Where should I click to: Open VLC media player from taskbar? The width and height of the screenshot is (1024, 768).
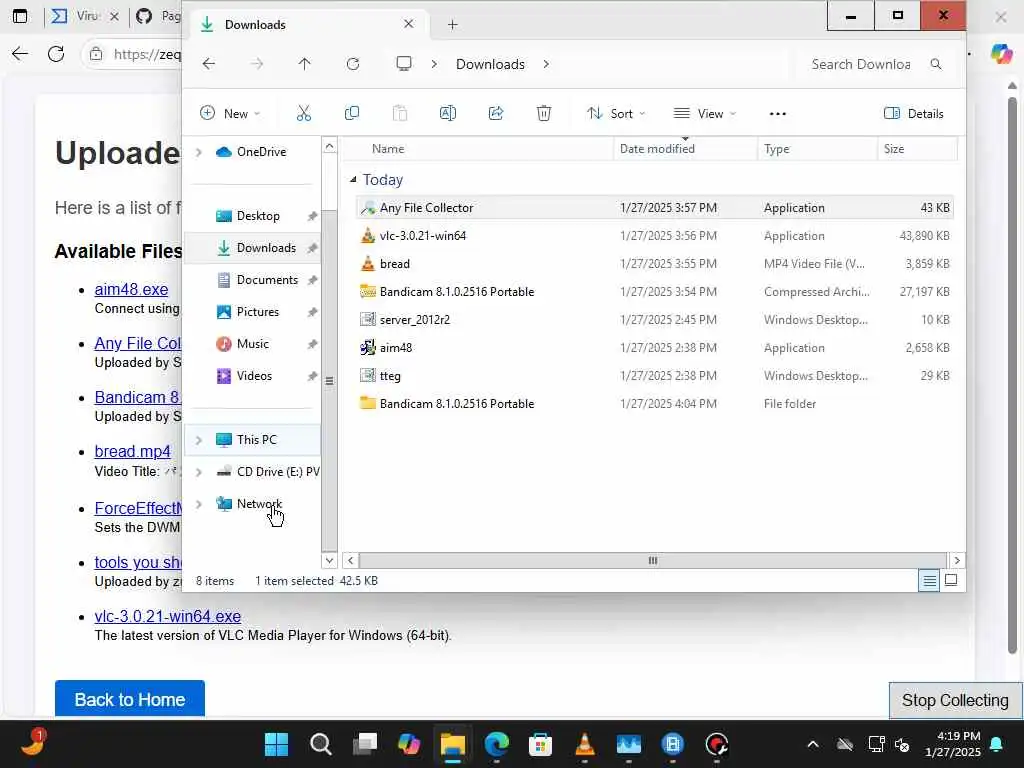pos(584,744)
